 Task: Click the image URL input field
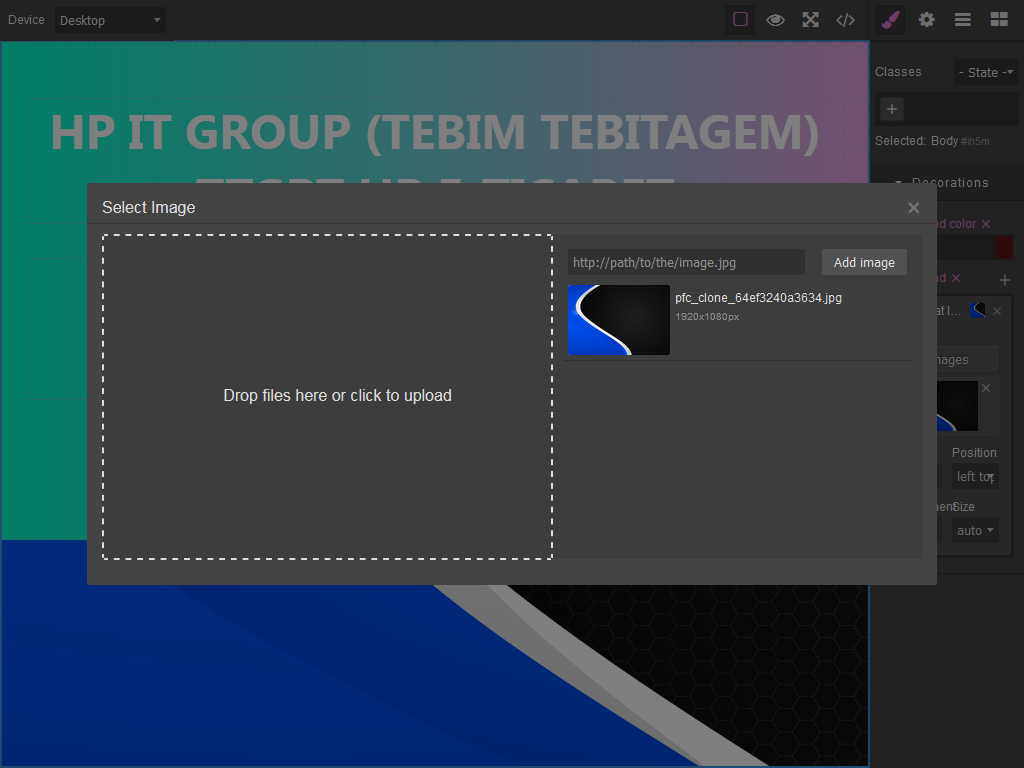(x=686, y=263)
